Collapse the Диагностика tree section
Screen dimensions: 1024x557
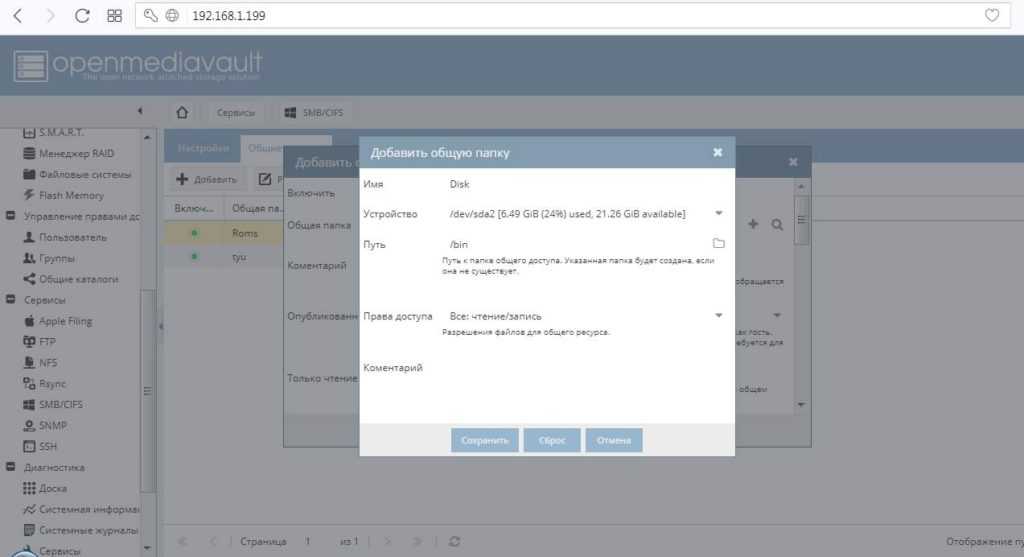coord(10,468)
